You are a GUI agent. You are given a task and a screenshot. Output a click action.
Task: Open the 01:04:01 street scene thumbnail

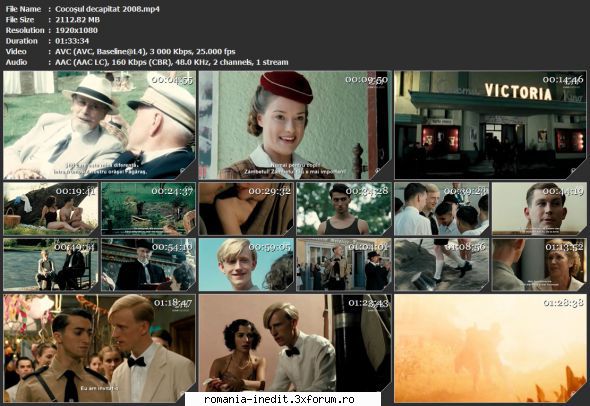tap(344, 265)
